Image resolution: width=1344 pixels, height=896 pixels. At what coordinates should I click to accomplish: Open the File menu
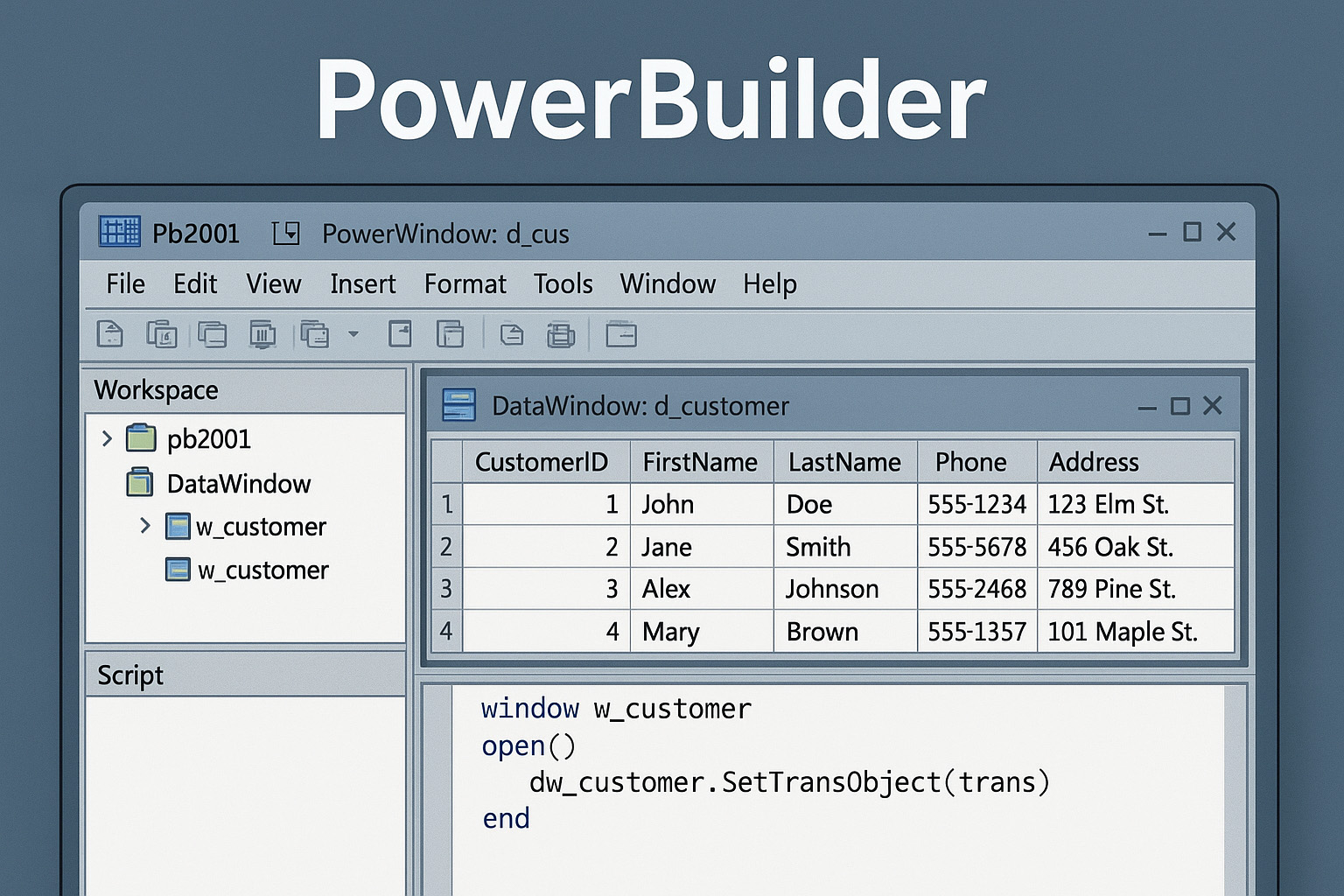tap(126, 283)
